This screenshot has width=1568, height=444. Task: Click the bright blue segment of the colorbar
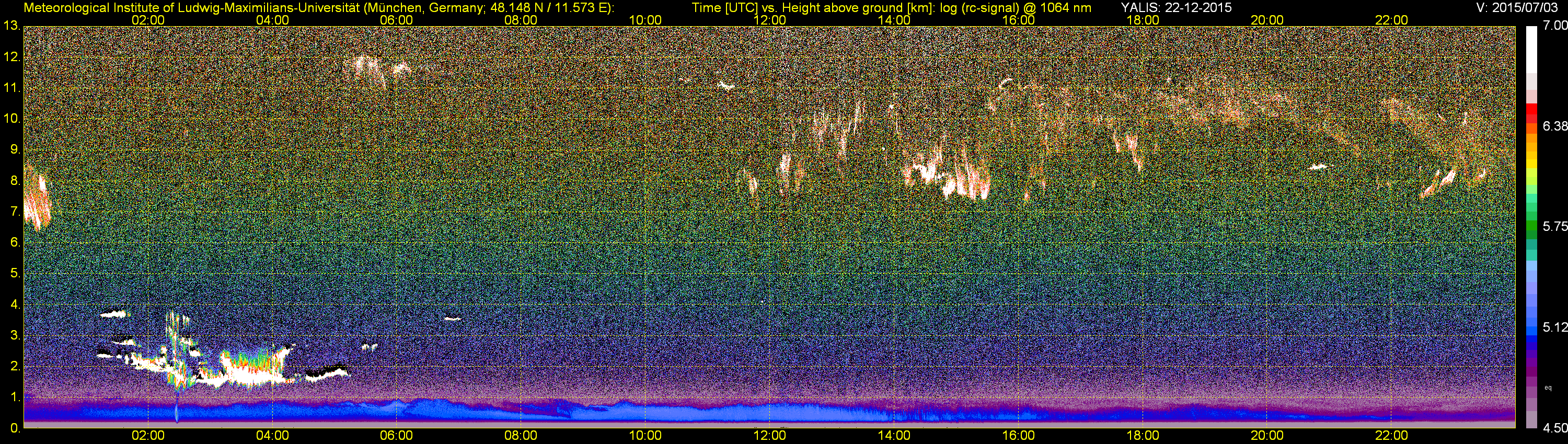1531,331
